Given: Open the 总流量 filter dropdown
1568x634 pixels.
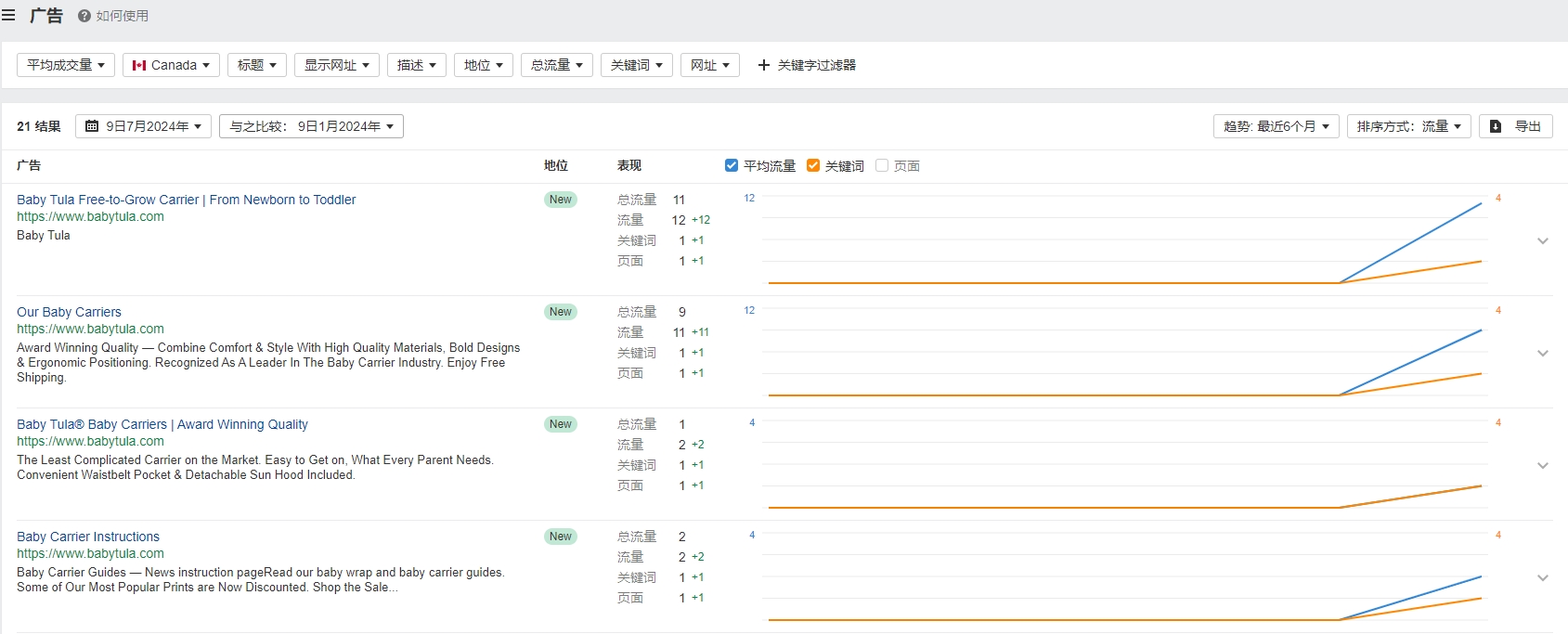Looking at the screenshot, I should click(557, 65).
